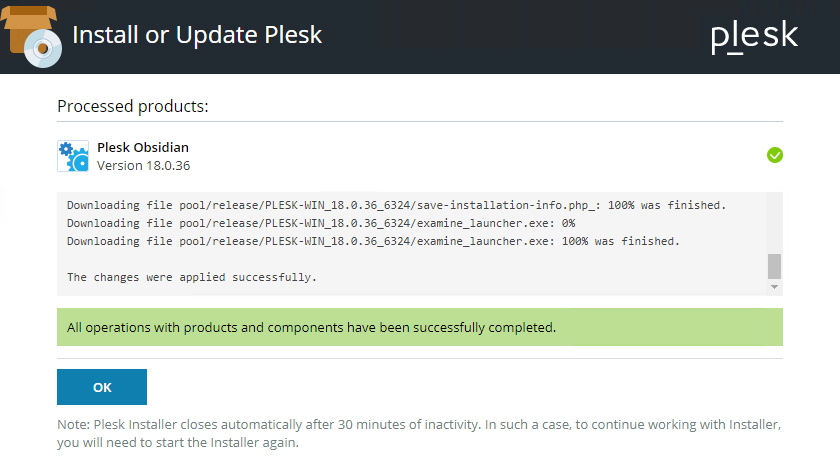Viewport: 840px width, 464px height.
Task: Click the "Install or Update Plesk" title
Action: pos(197,35)
